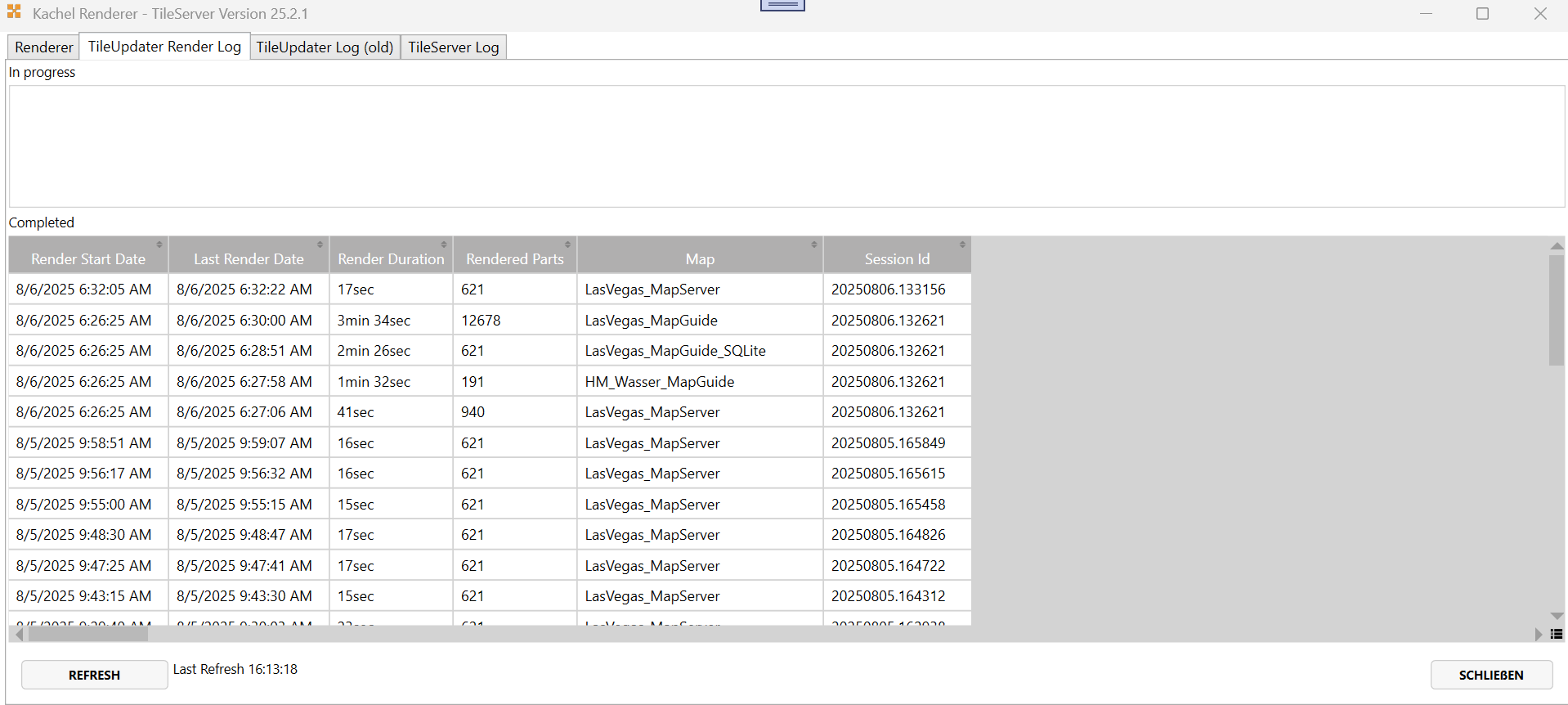Click last render date 8/6/2025 6:27:06 AM
The width and height of the screenshot is (1568, 705).
pyautogui.click(x=249, y=412)
